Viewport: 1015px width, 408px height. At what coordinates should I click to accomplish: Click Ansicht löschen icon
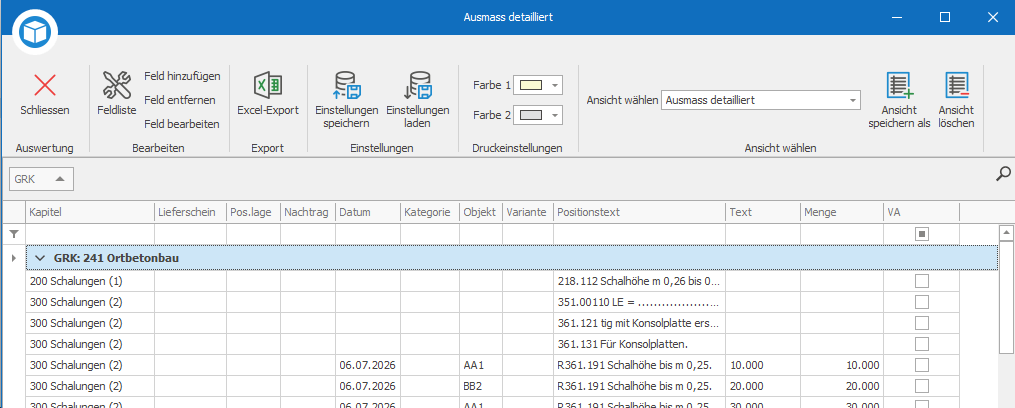(956, 85)
